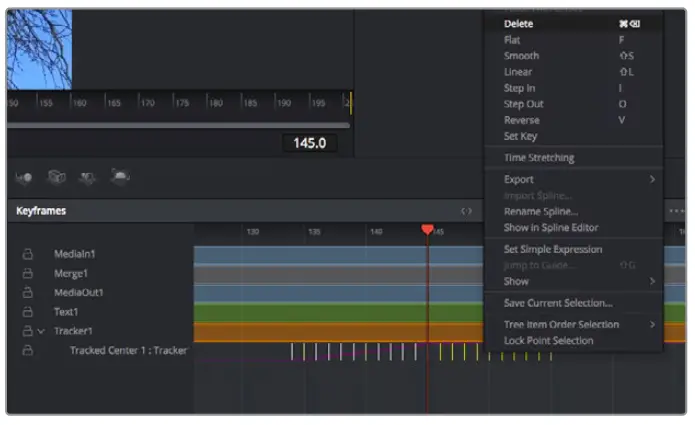Click the 3D cube toolbar icon

57,177
